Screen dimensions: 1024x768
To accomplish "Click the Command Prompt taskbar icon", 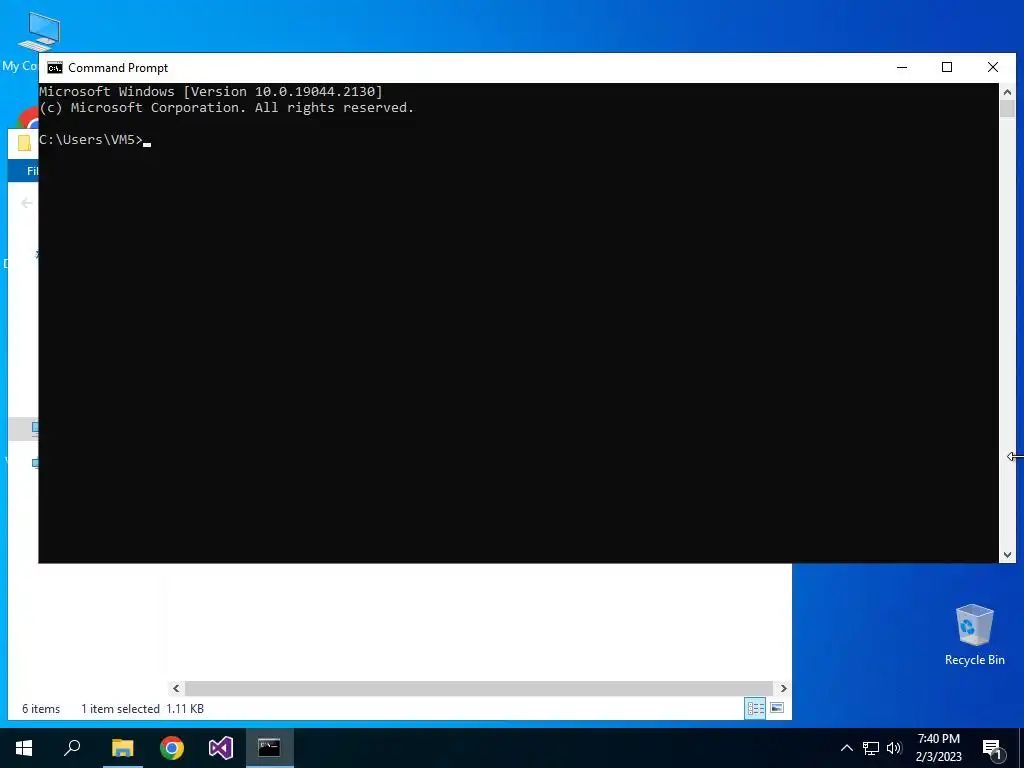I will point(270,748).
